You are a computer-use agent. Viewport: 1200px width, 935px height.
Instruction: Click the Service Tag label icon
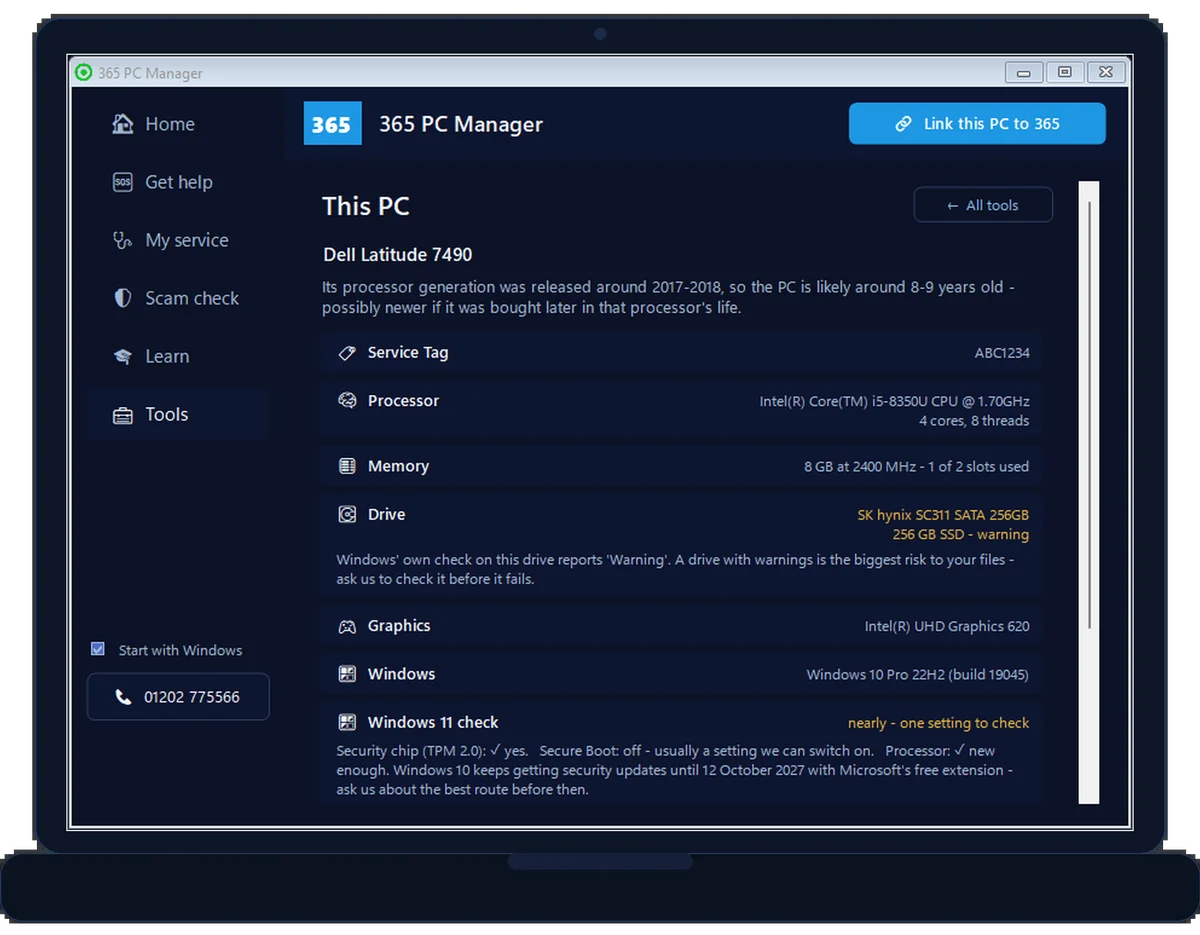(x=347, y=353)
